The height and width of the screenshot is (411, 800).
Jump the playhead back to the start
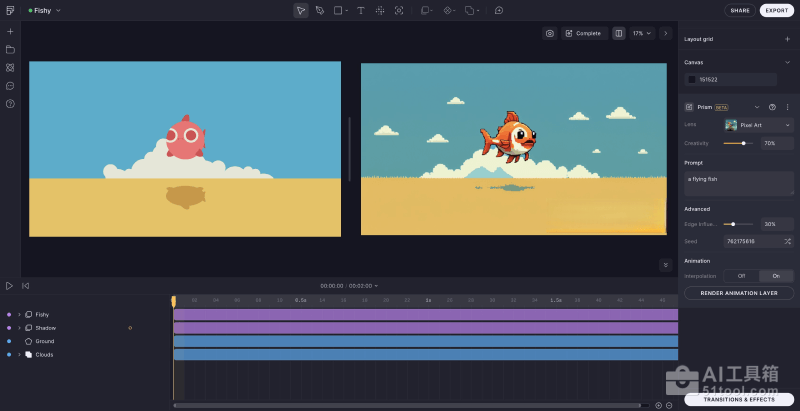tap(25, 286)
